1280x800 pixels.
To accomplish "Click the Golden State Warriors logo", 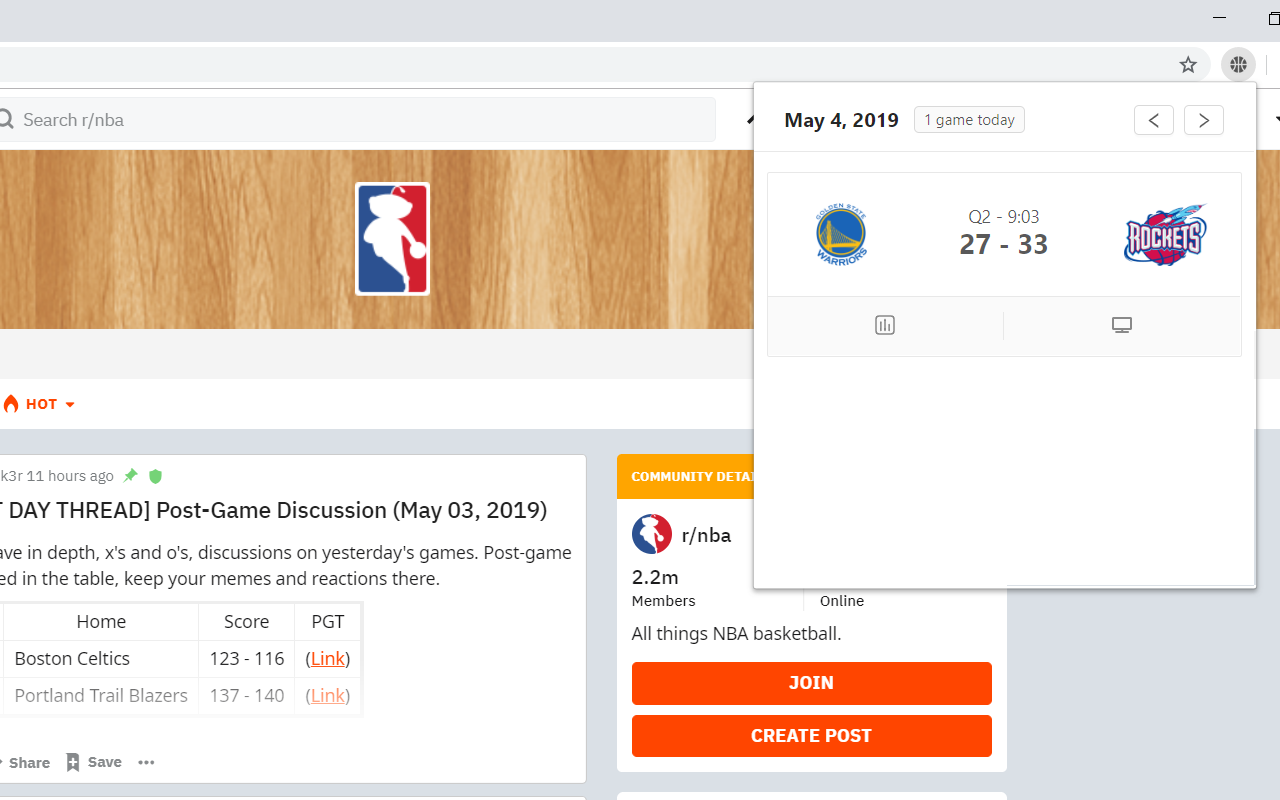I will 841,234.
